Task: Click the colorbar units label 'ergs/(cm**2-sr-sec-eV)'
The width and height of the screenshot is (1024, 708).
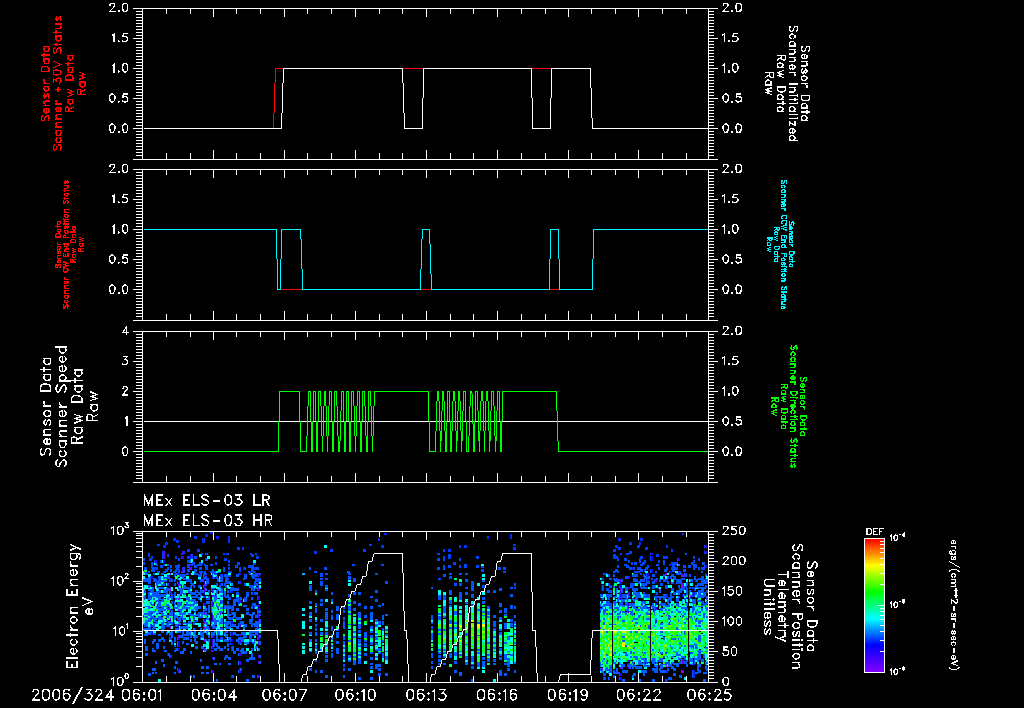Action: coord(953,605)
